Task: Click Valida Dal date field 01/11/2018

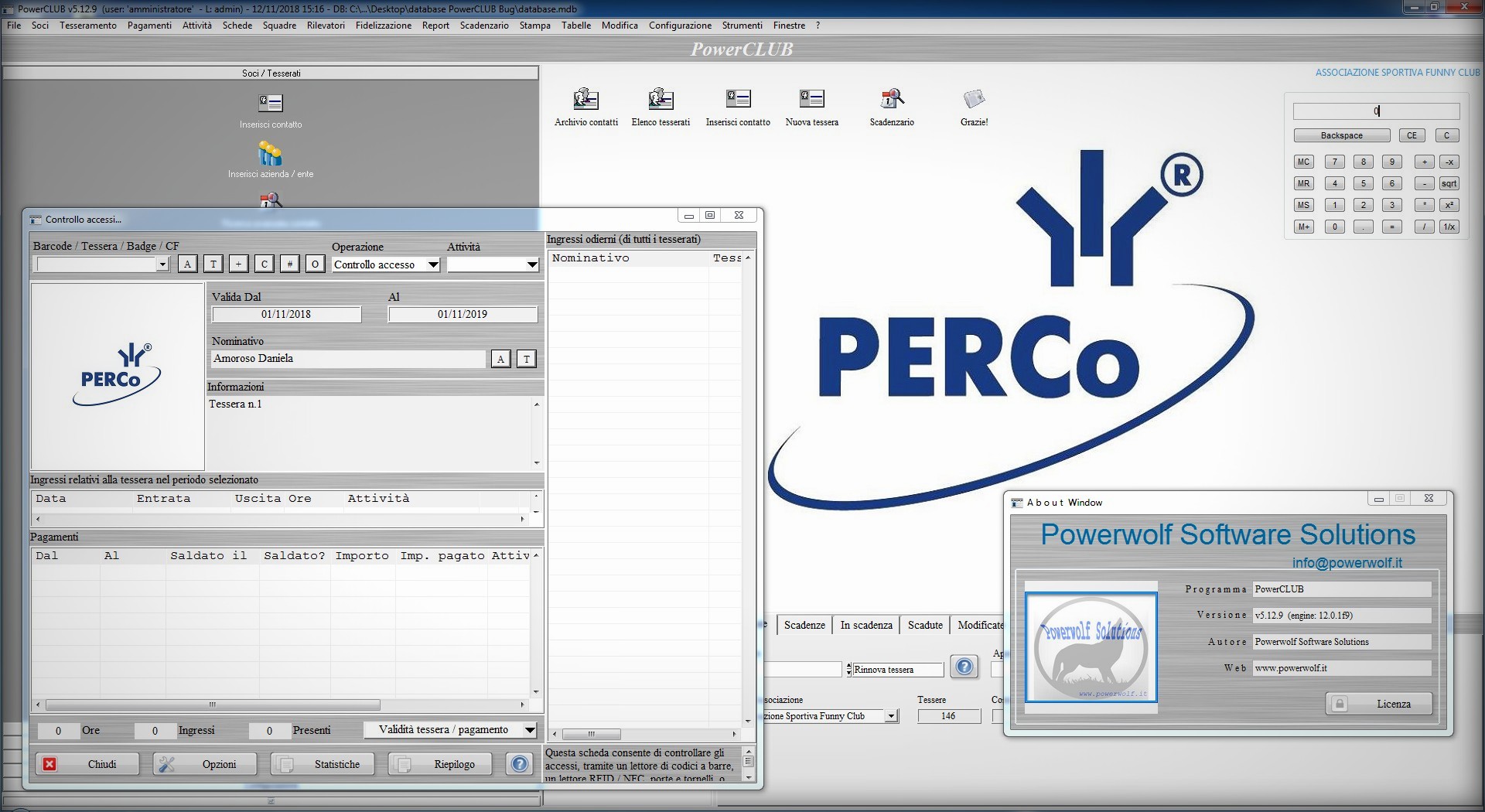Action: coord(286,314)
